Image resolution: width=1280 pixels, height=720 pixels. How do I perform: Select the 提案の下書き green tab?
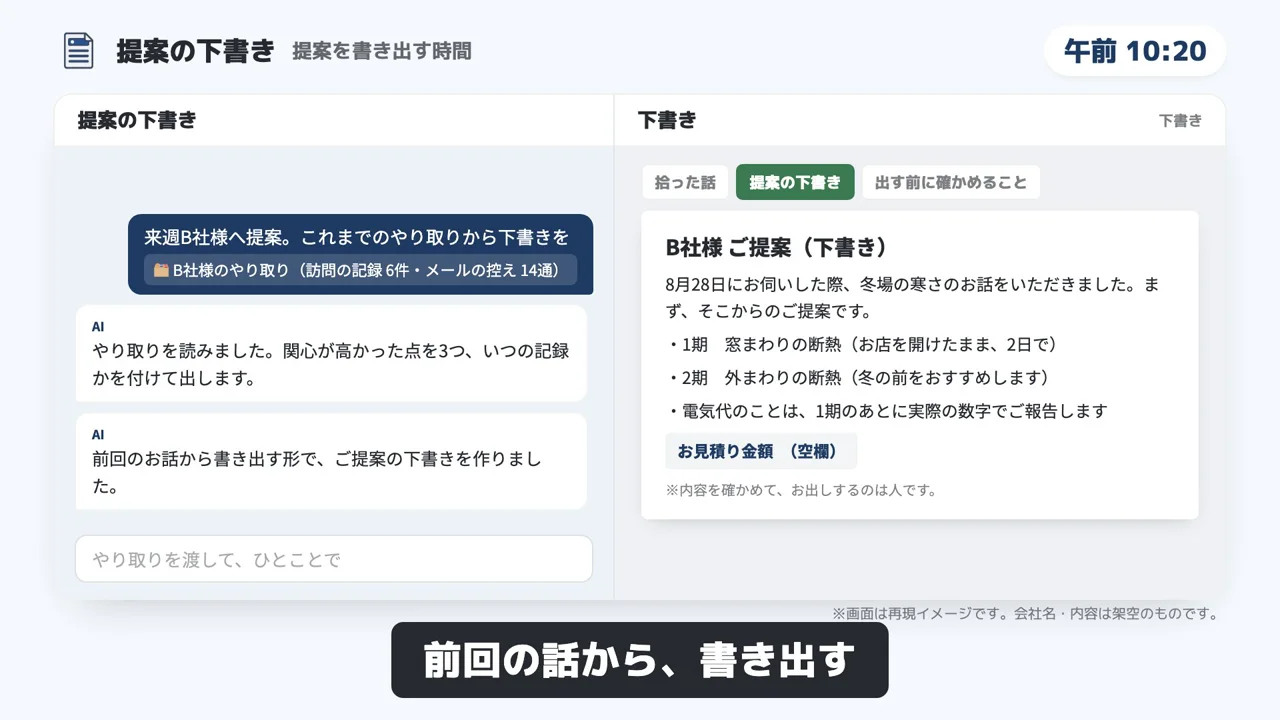point(795,182)
